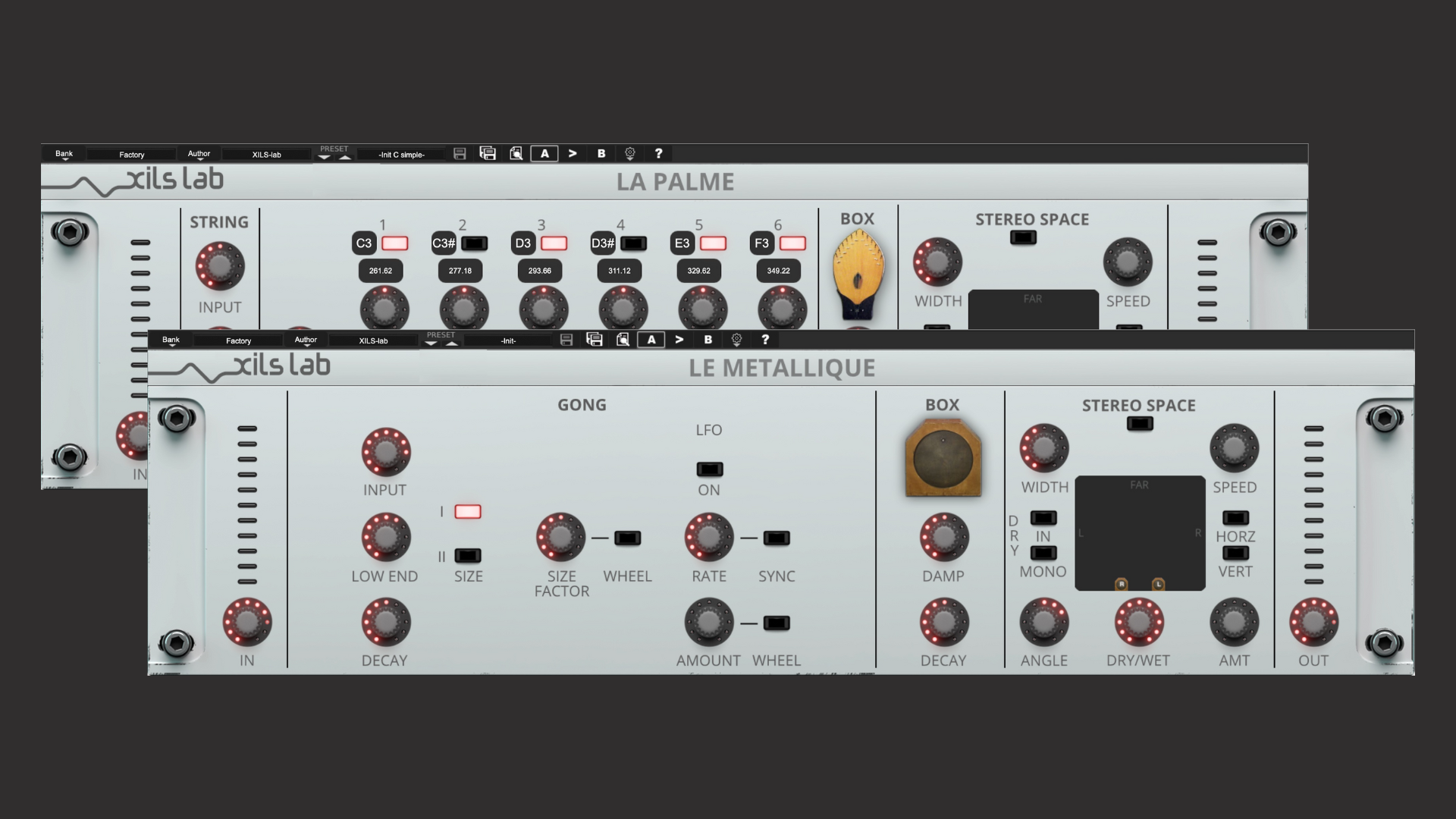Open Author dropdown in Le Metallique
Image resolution: width=1456 pixels, height=819 pixels.
click(x=306, y=340)
